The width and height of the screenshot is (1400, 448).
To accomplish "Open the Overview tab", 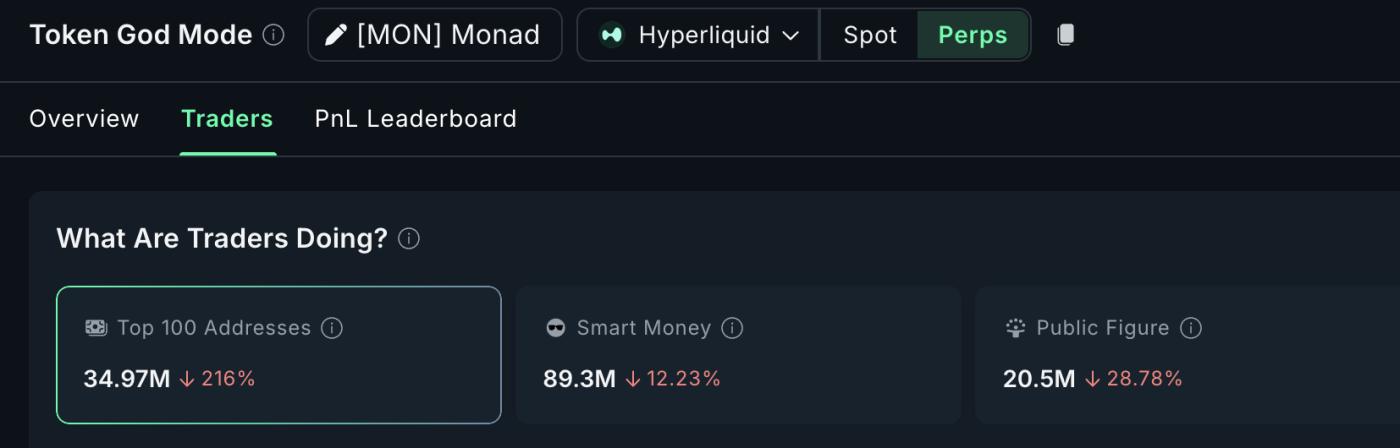I will point(84,119).
